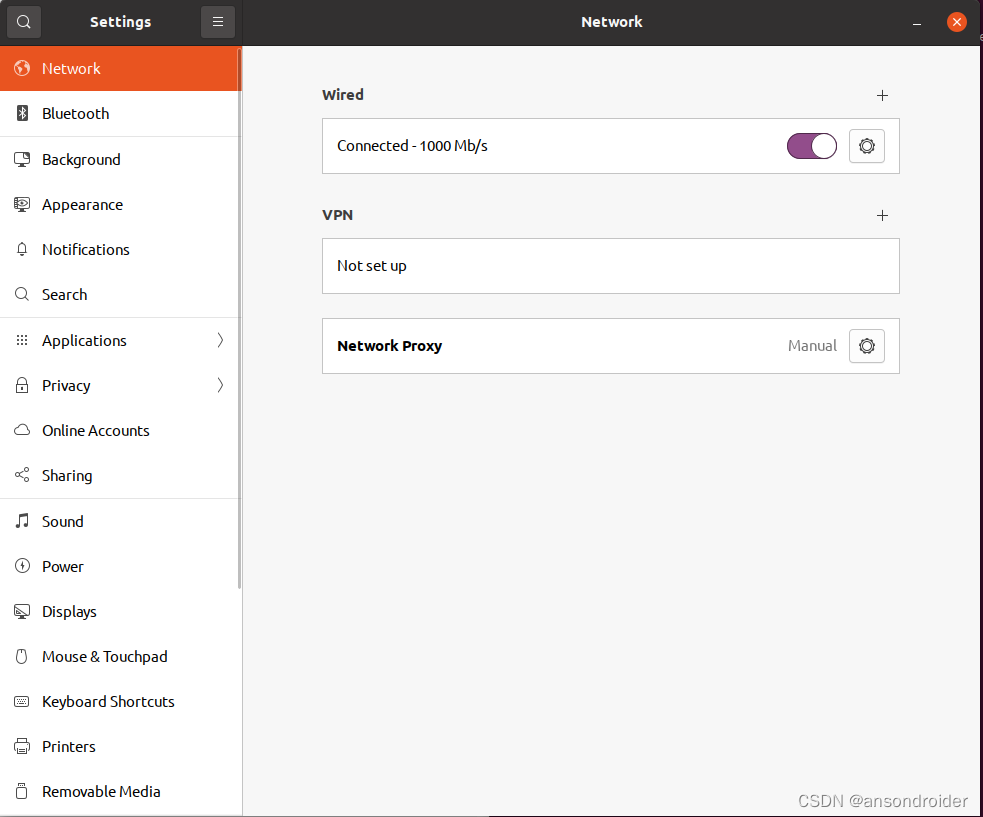Screen dimensions: 983x817
Task: Click the Applications grid icon
Action: tap(22, 340)
